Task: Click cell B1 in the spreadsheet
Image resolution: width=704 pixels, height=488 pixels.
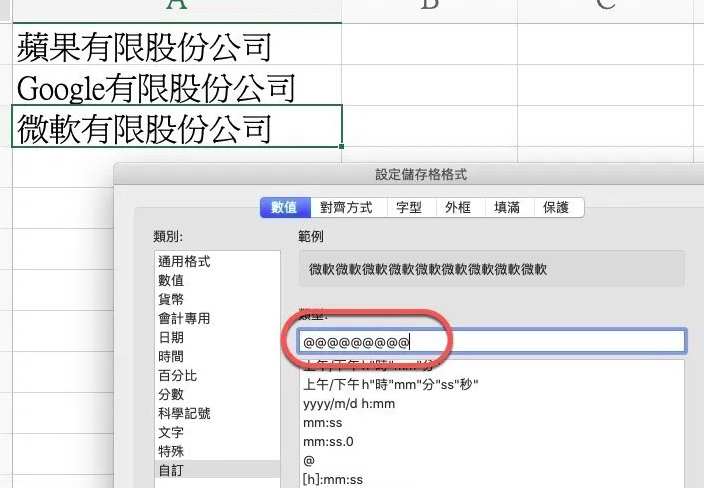Action: click(430, 44)
